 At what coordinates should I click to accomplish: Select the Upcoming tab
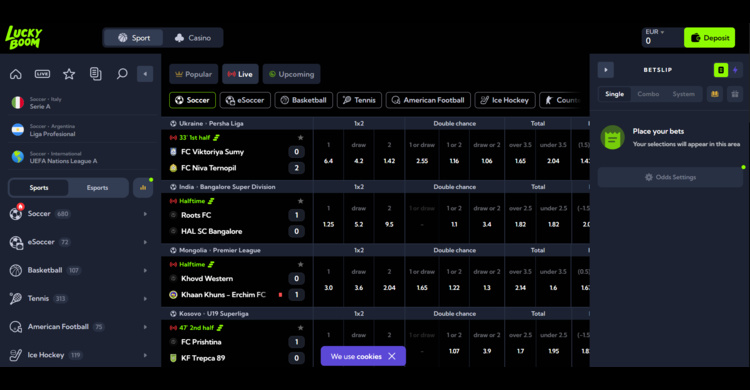(291, 74)
